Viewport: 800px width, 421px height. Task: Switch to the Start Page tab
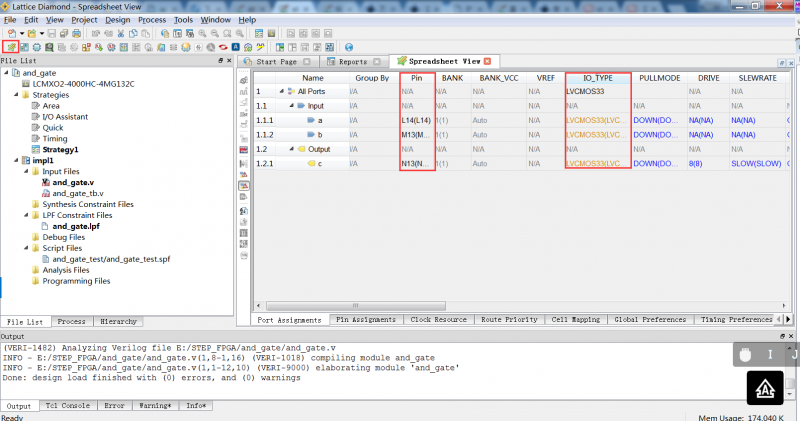pyautogui.click(x=276, y=61)
